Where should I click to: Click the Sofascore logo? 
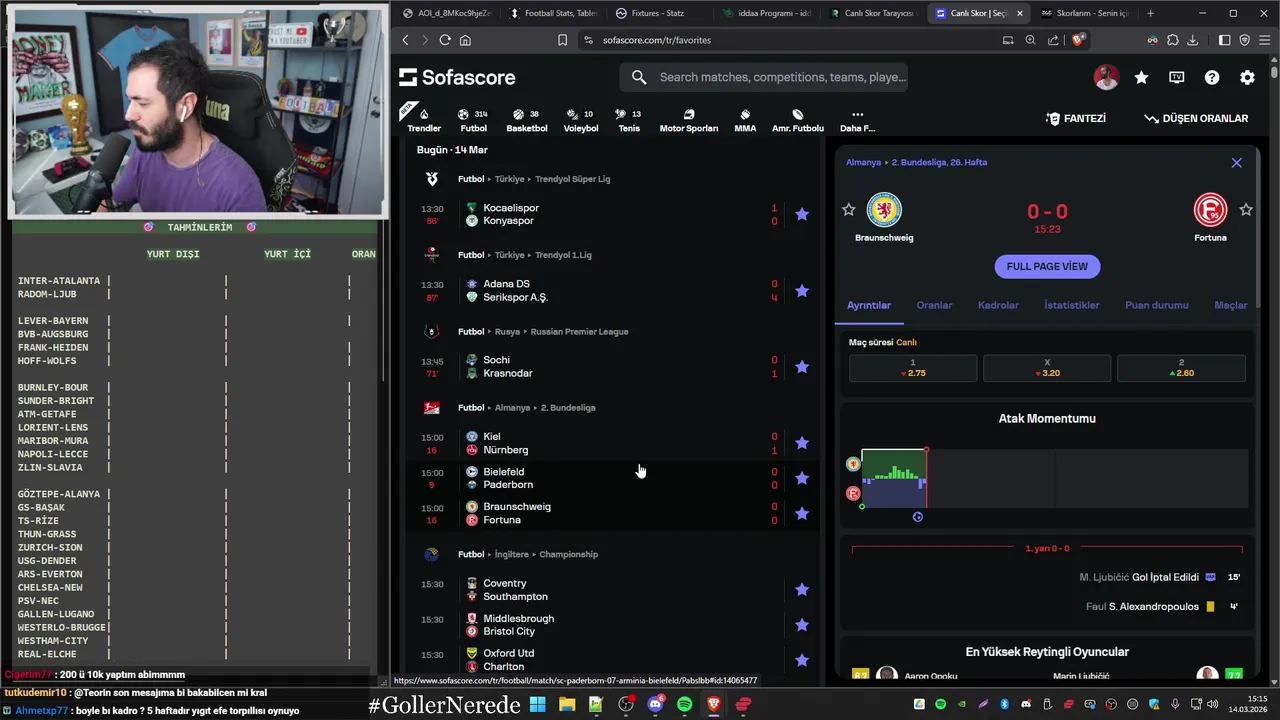pos(457,77)
